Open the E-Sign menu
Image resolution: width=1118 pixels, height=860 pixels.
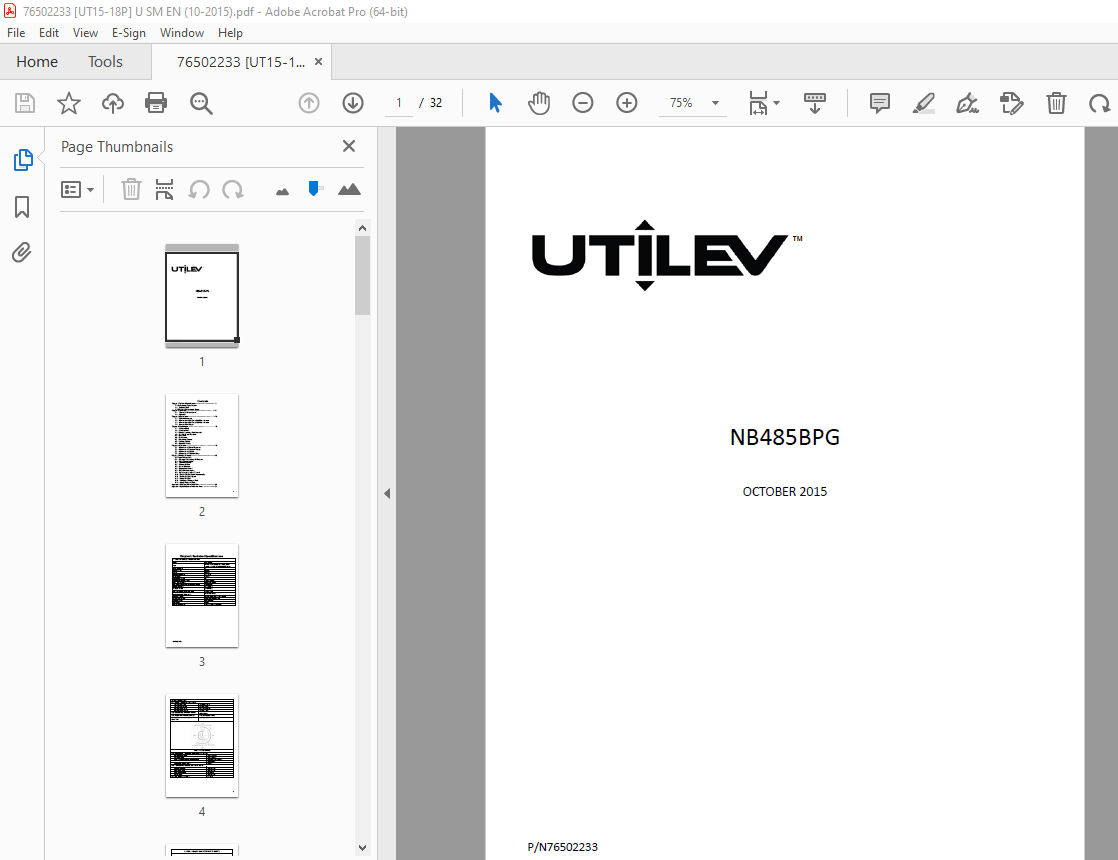128,33
